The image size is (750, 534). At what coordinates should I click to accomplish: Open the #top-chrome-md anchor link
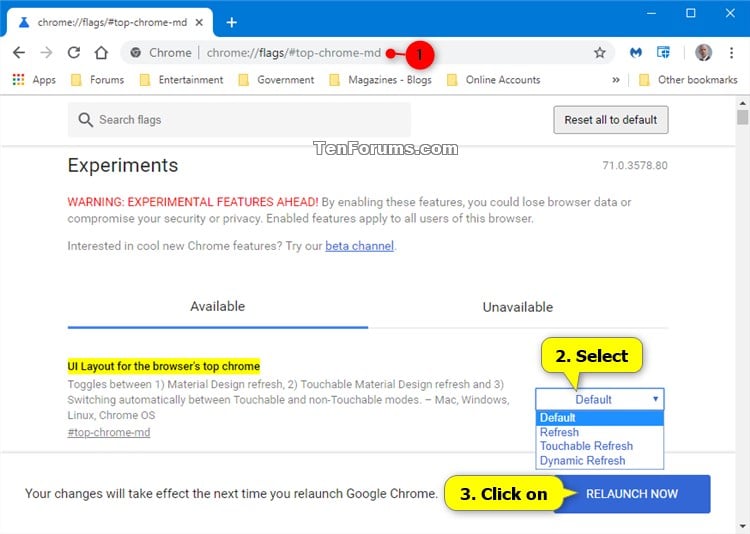[109, 433]
